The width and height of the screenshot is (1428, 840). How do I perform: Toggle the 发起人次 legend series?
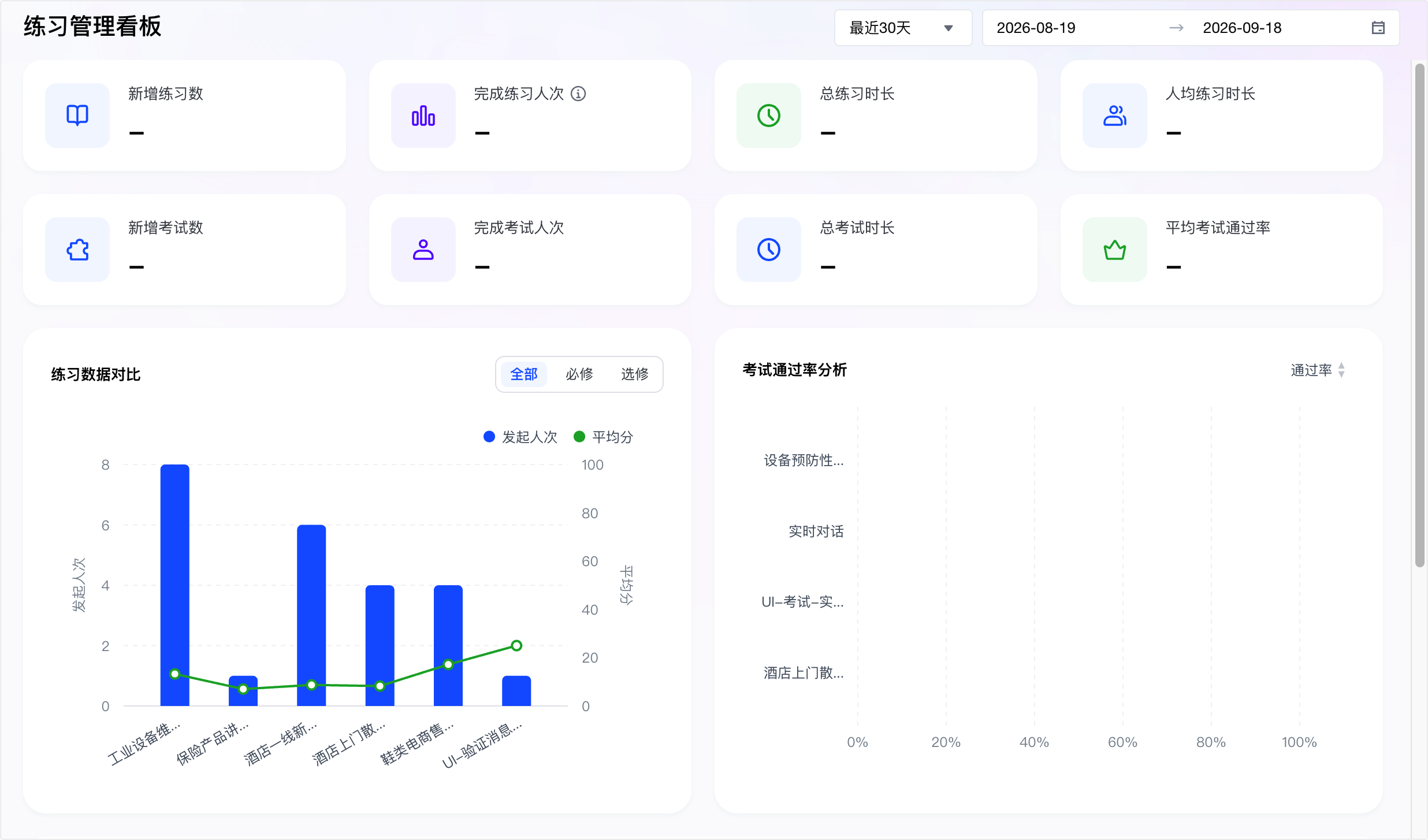pyautogui.click(x=520, y=437)
